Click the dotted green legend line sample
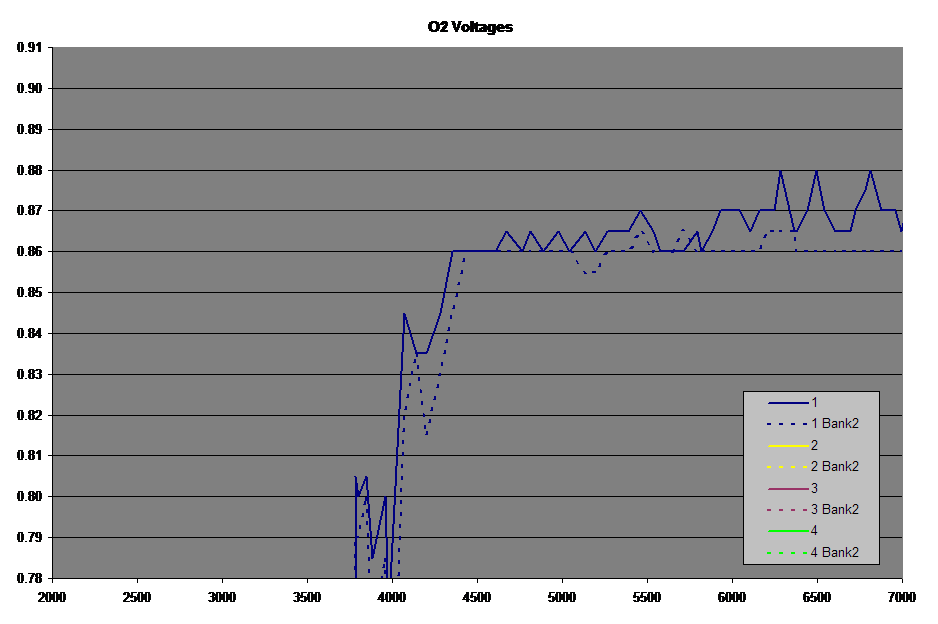Viewport: 938px width, 624px height. point(786,553)
